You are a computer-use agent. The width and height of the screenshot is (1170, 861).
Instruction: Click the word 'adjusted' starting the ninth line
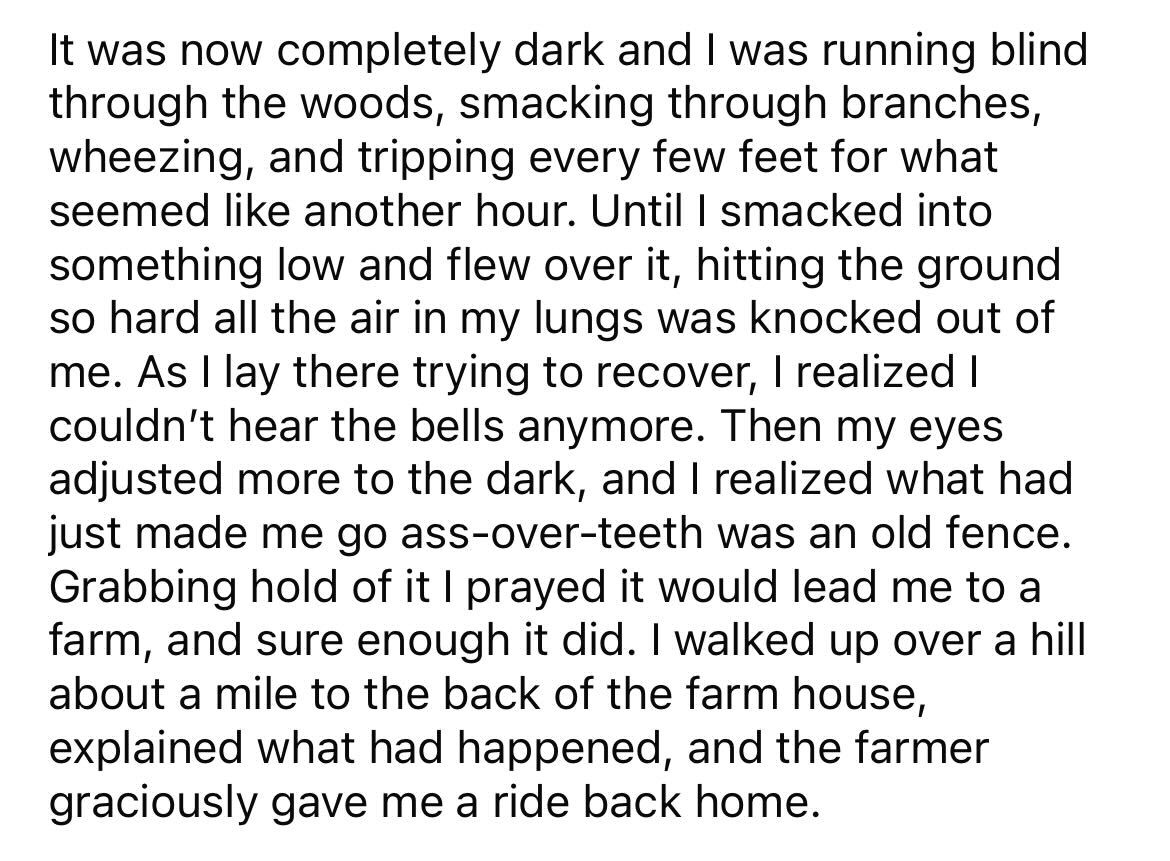(x=137, y=480)
